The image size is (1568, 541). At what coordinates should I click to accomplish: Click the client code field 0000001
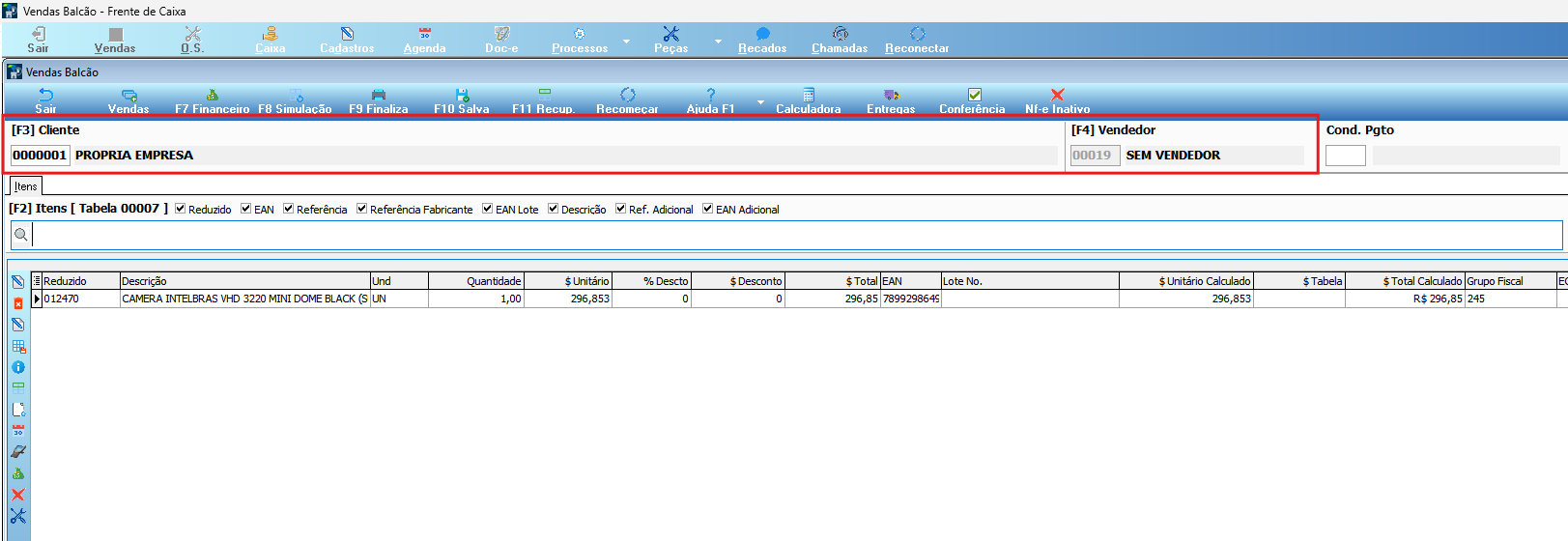point(40,156)
